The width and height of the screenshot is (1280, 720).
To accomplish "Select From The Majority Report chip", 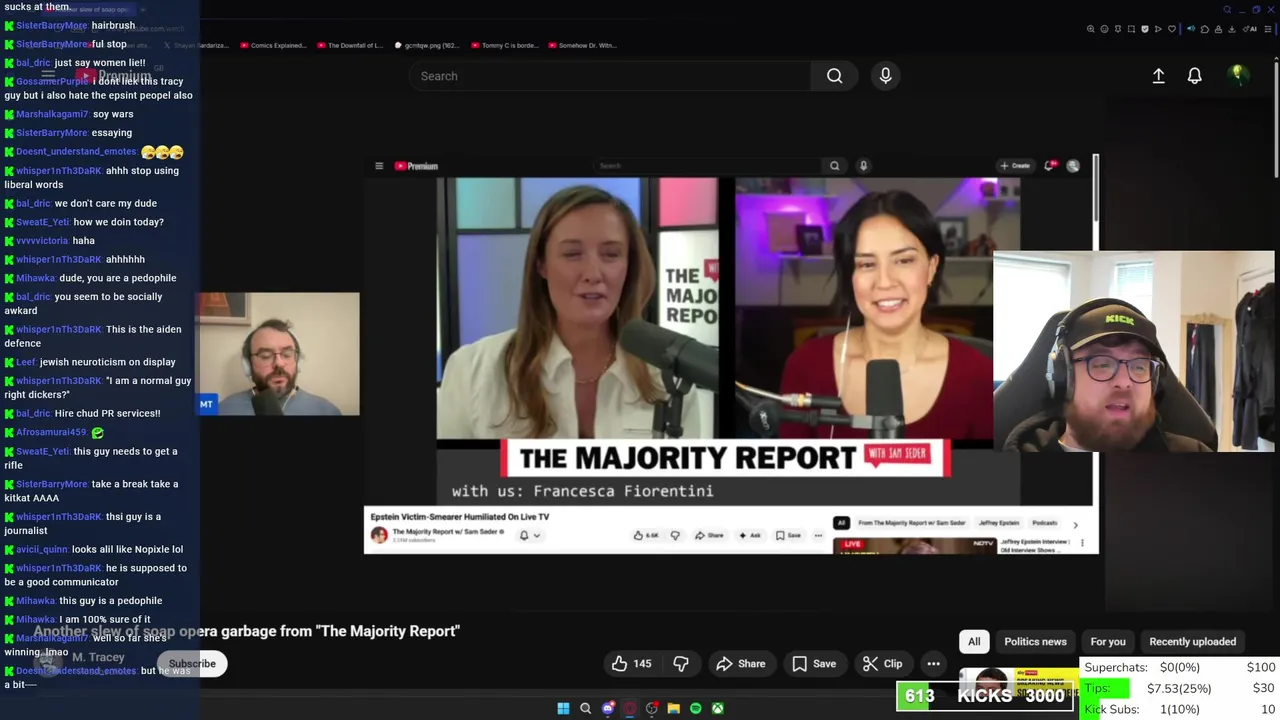I will pos(912,523).
